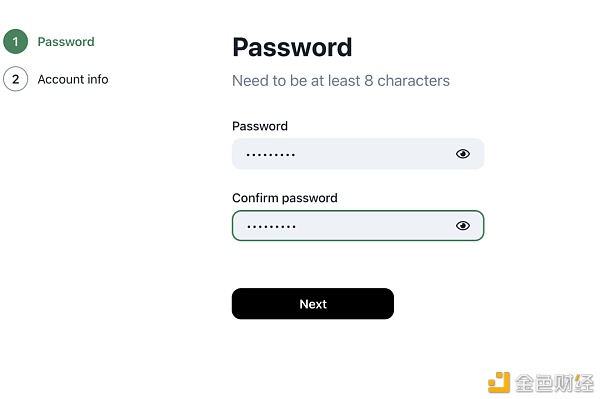Select the green step 1 circle

click(15, 41)
